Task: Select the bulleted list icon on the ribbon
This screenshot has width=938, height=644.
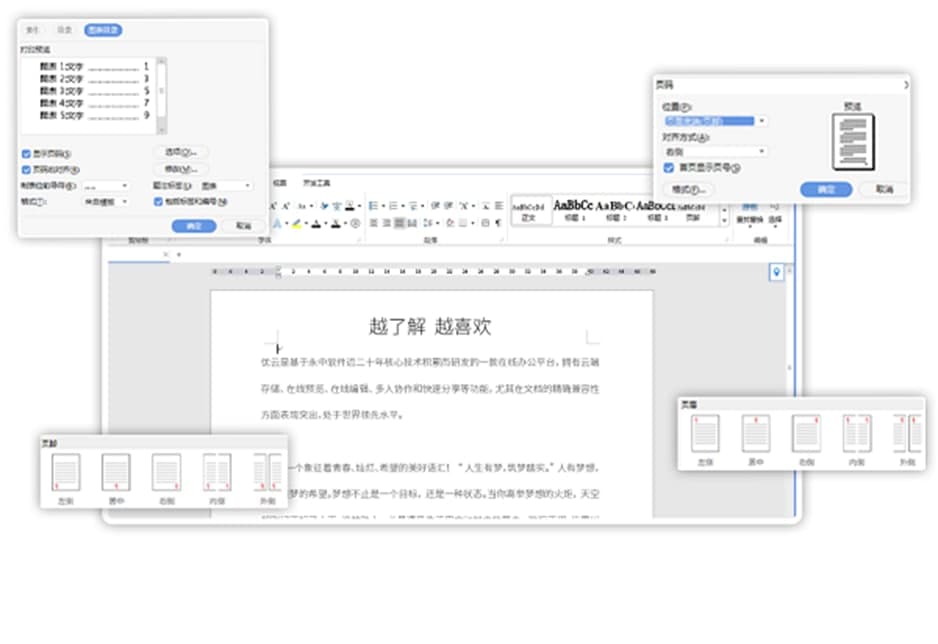Action: 374,204
